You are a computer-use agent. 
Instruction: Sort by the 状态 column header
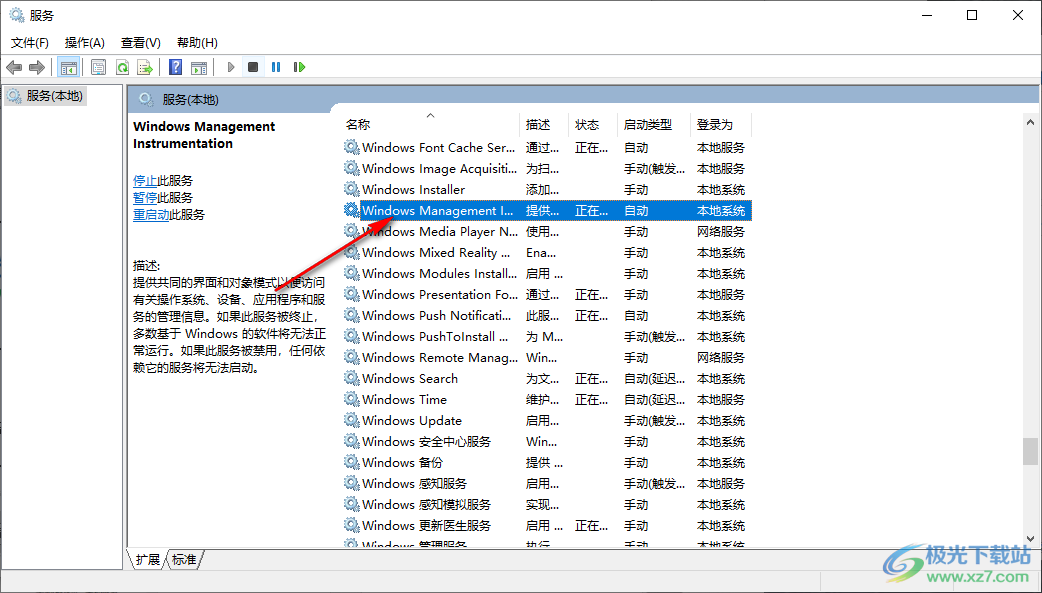click(593, 124)
